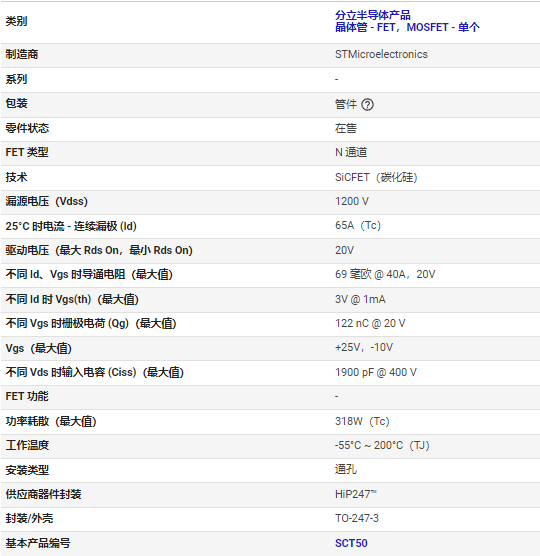
Task: Click the help icon next to 管件
Action: click(x=367, y=105)
